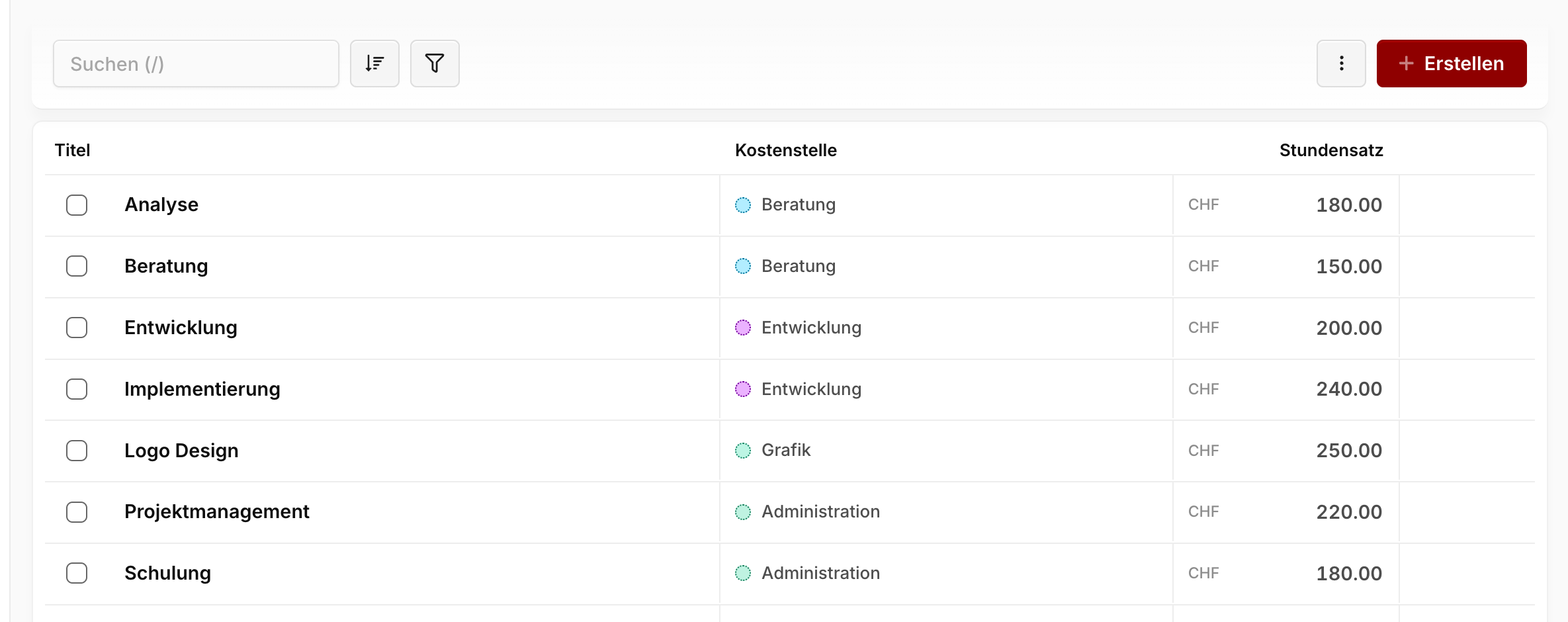
Task: Open the three-dot more options menu
Action: 1341,64
